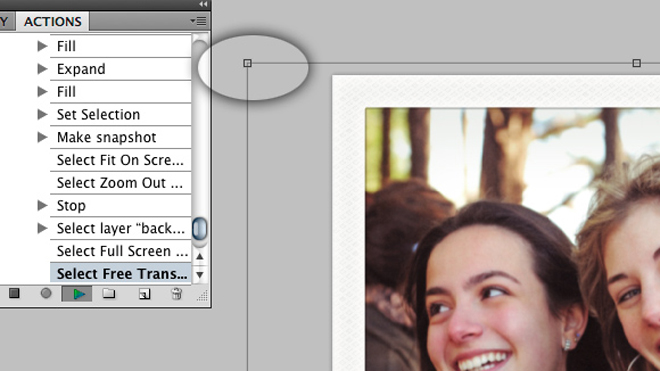Select the Expand action step
The height and width of the screenshot is (371, 660).
coord(120,69)
